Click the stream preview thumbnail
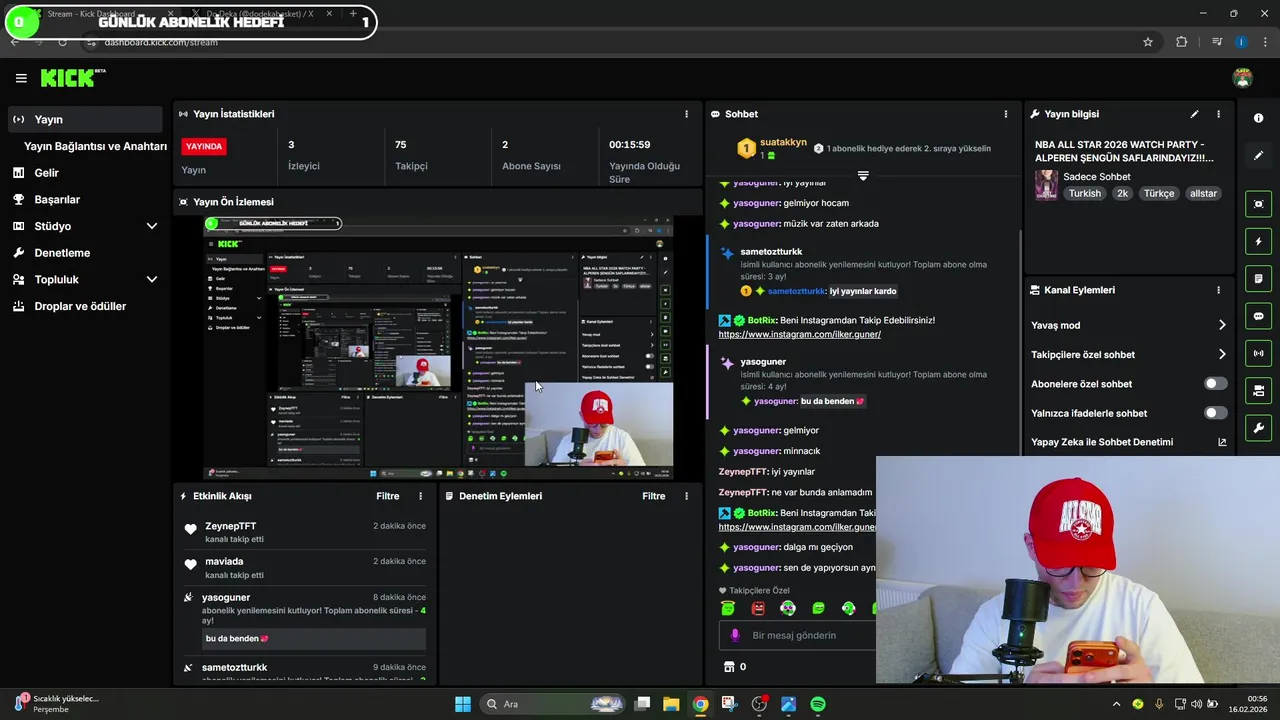 click(438, 347)
